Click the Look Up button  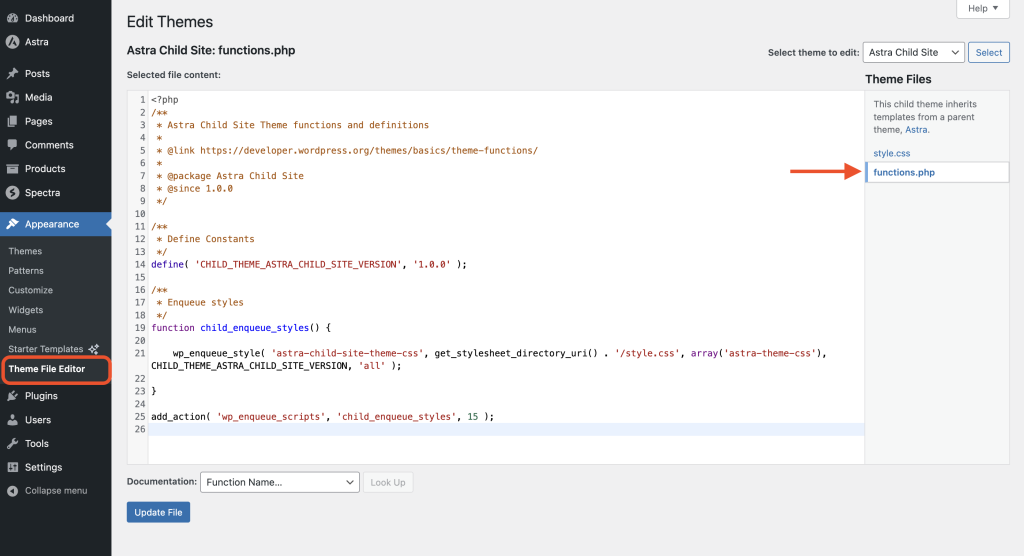pyautogui.click(x=388, y=482)
